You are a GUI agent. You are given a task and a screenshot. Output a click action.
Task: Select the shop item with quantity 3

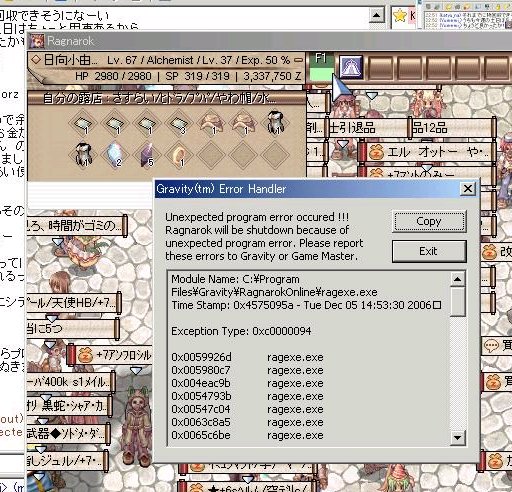click(179, 124)
